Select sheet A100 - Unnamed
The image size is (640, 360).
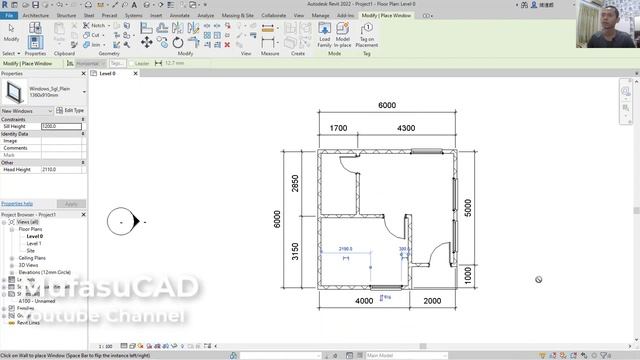click(37, 301)
